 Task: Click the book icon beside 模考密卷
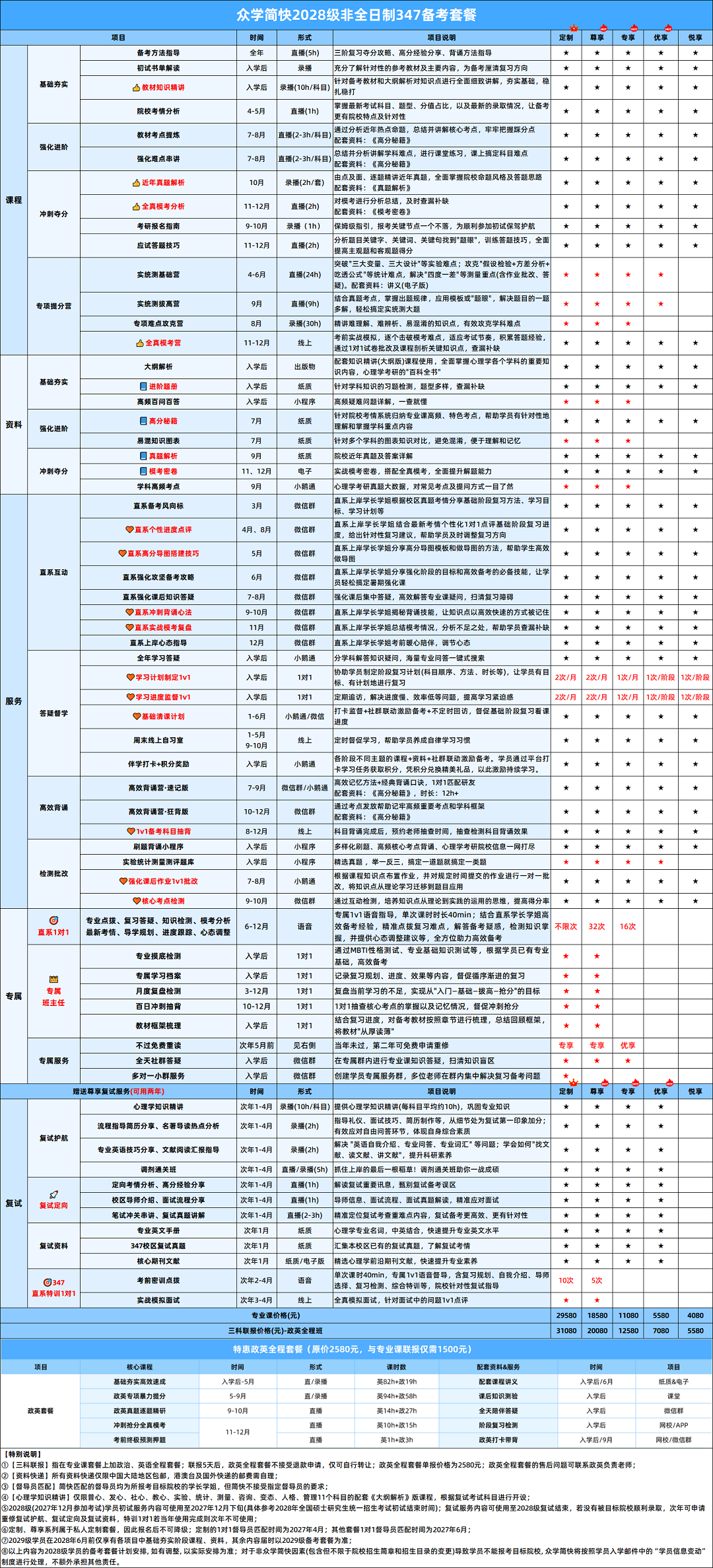(143, 471)
